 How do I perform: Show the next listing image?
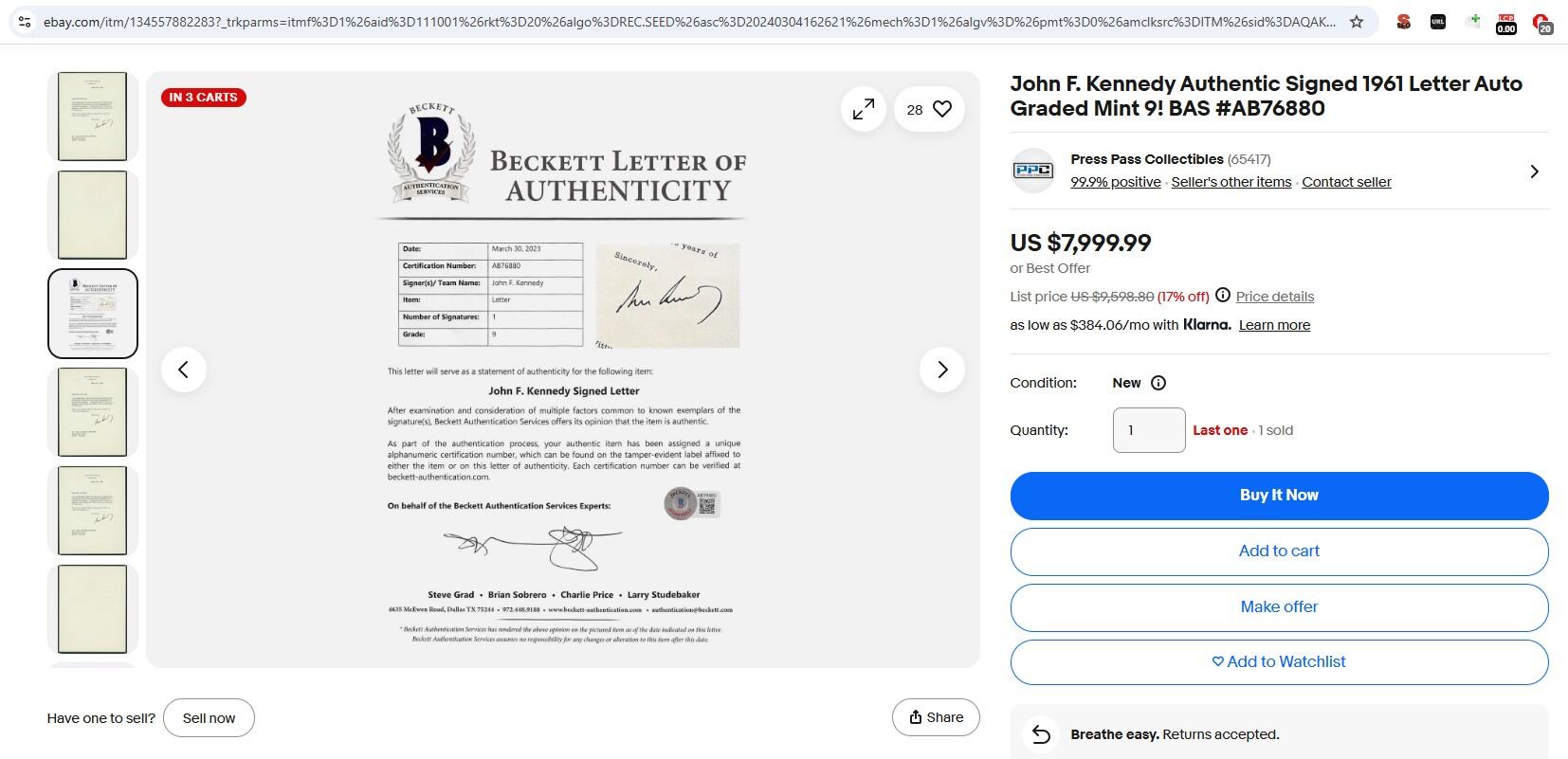(x=941, y=370)
